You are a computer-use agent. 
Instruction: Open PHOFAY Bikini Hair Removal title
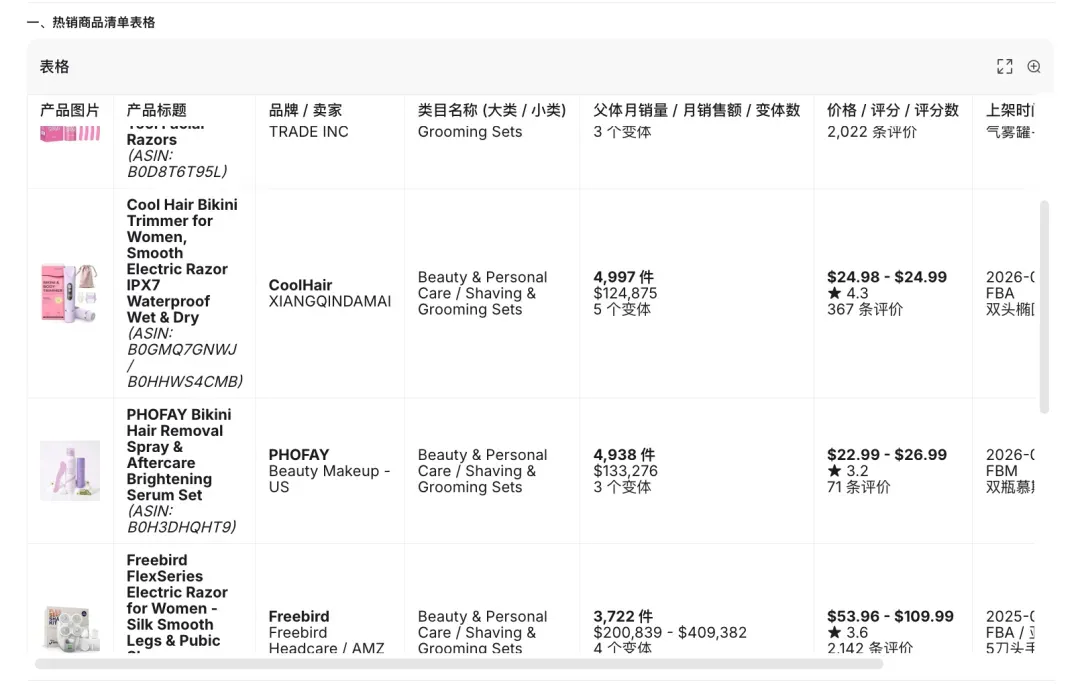pyautogui.click(x=179, y=455)
